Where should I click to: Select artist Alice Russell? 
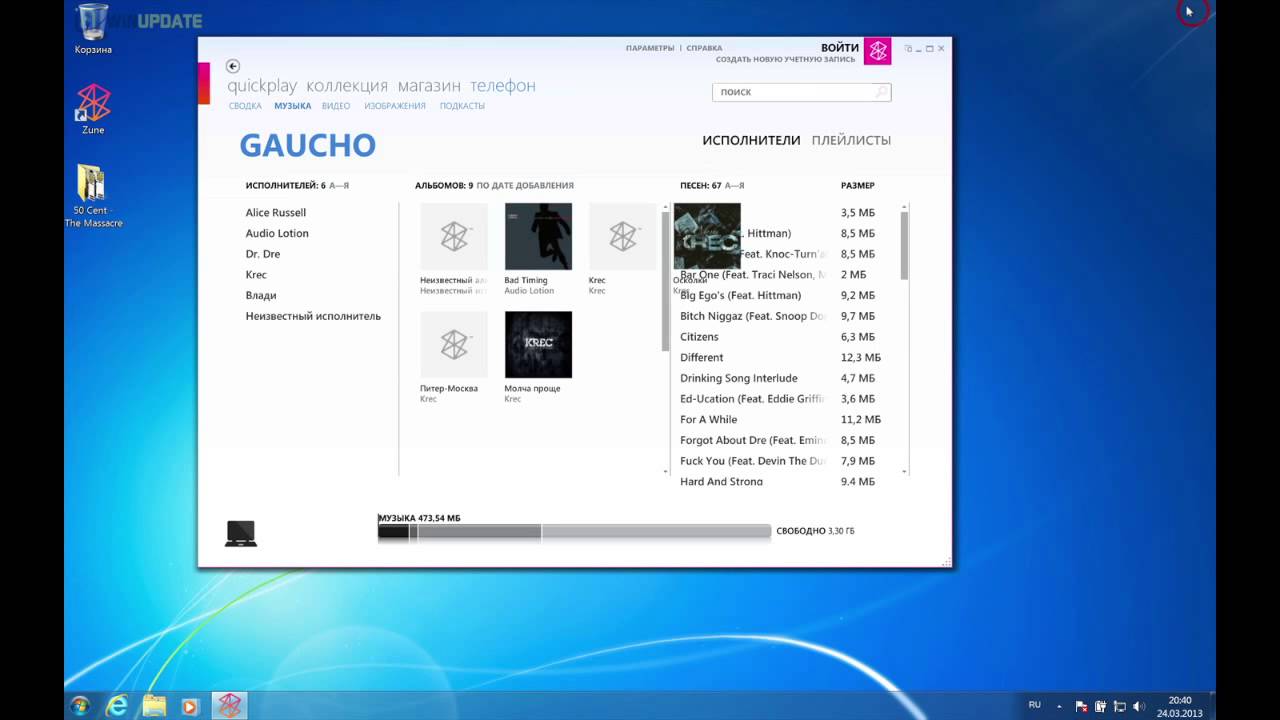tap(276, 213)
